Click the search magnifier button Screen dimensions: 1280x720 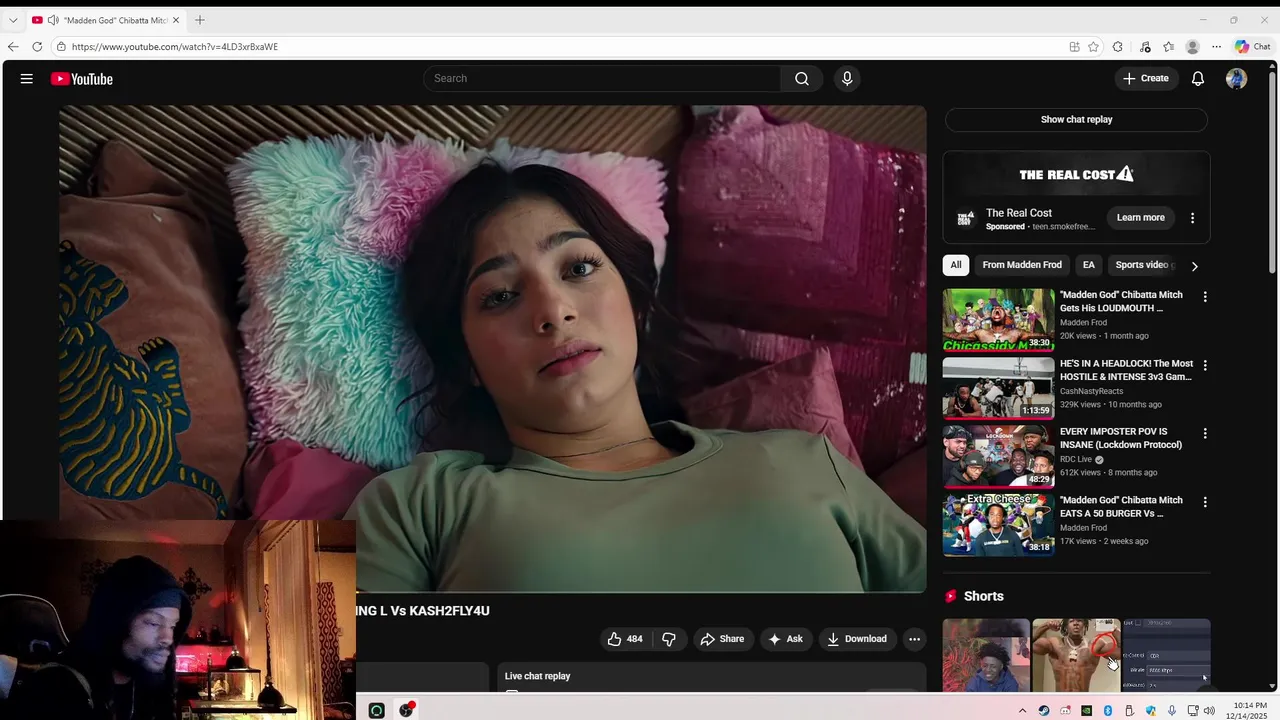802,79
